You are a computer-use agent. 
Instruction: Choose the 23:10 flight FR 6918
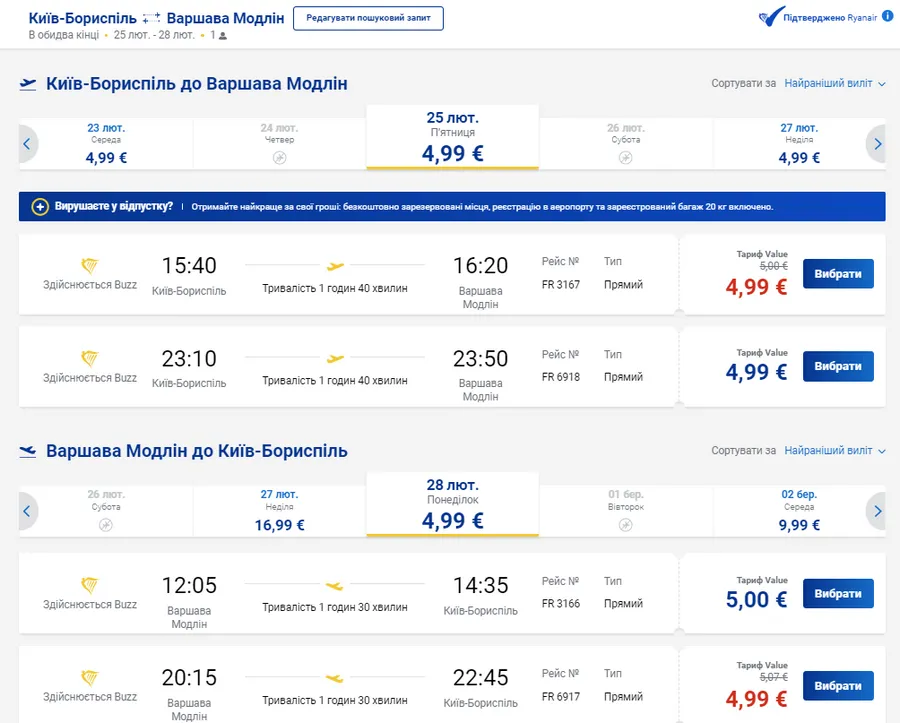[837, 366]
